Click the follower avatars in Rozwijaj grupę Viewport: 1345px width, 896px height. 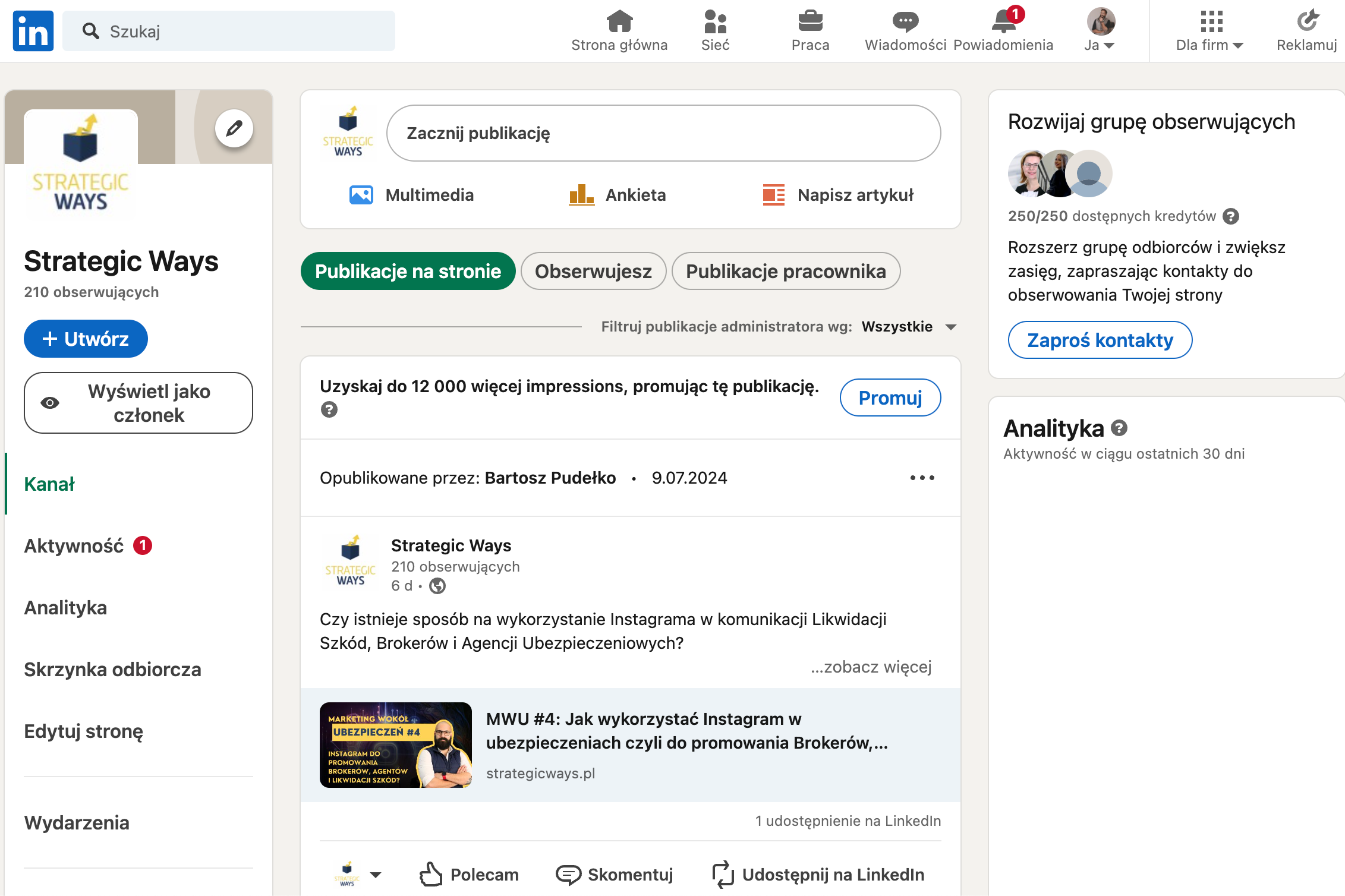(1060, 173)
